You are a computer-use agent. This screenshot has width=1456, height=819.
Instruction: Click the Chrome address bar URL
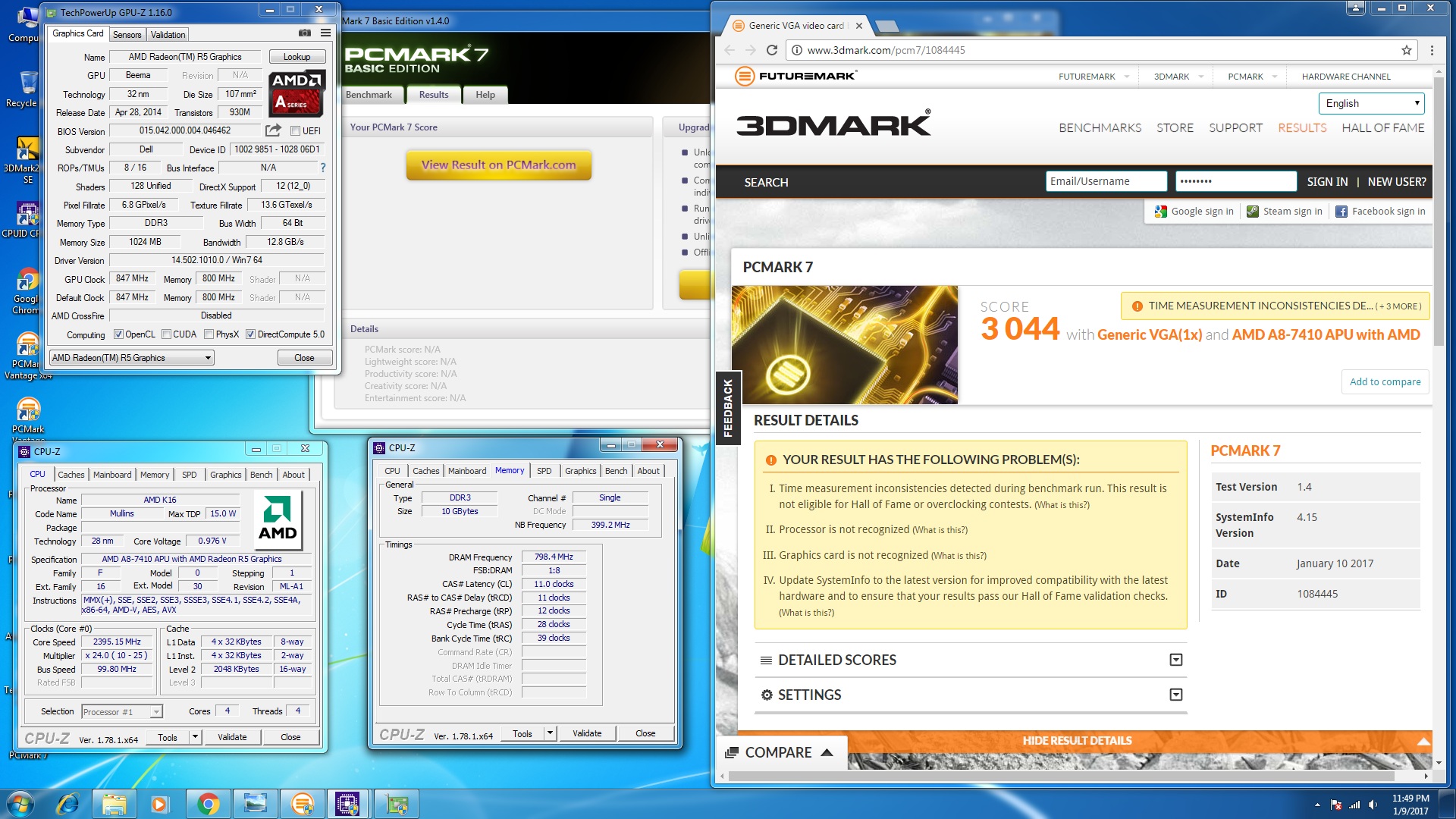tap(886, 50)
